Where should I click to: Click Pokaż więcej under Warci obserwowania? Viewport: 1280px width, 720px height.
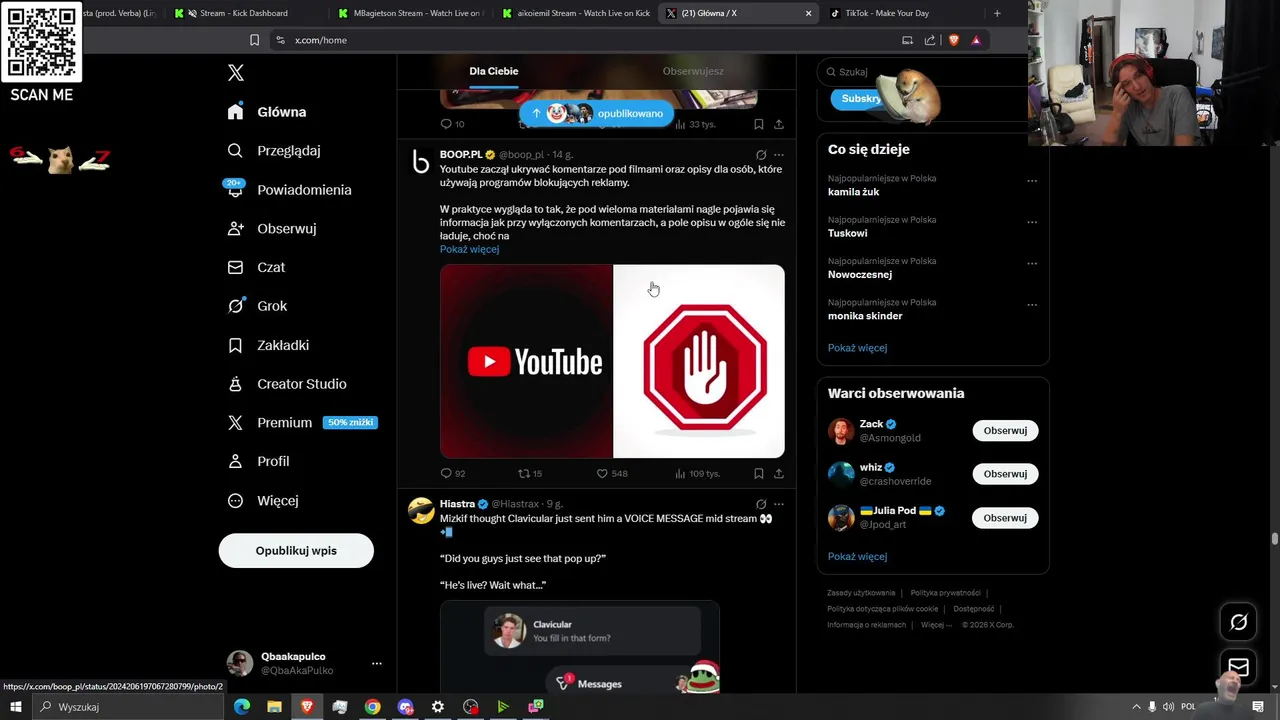point(857,557)
